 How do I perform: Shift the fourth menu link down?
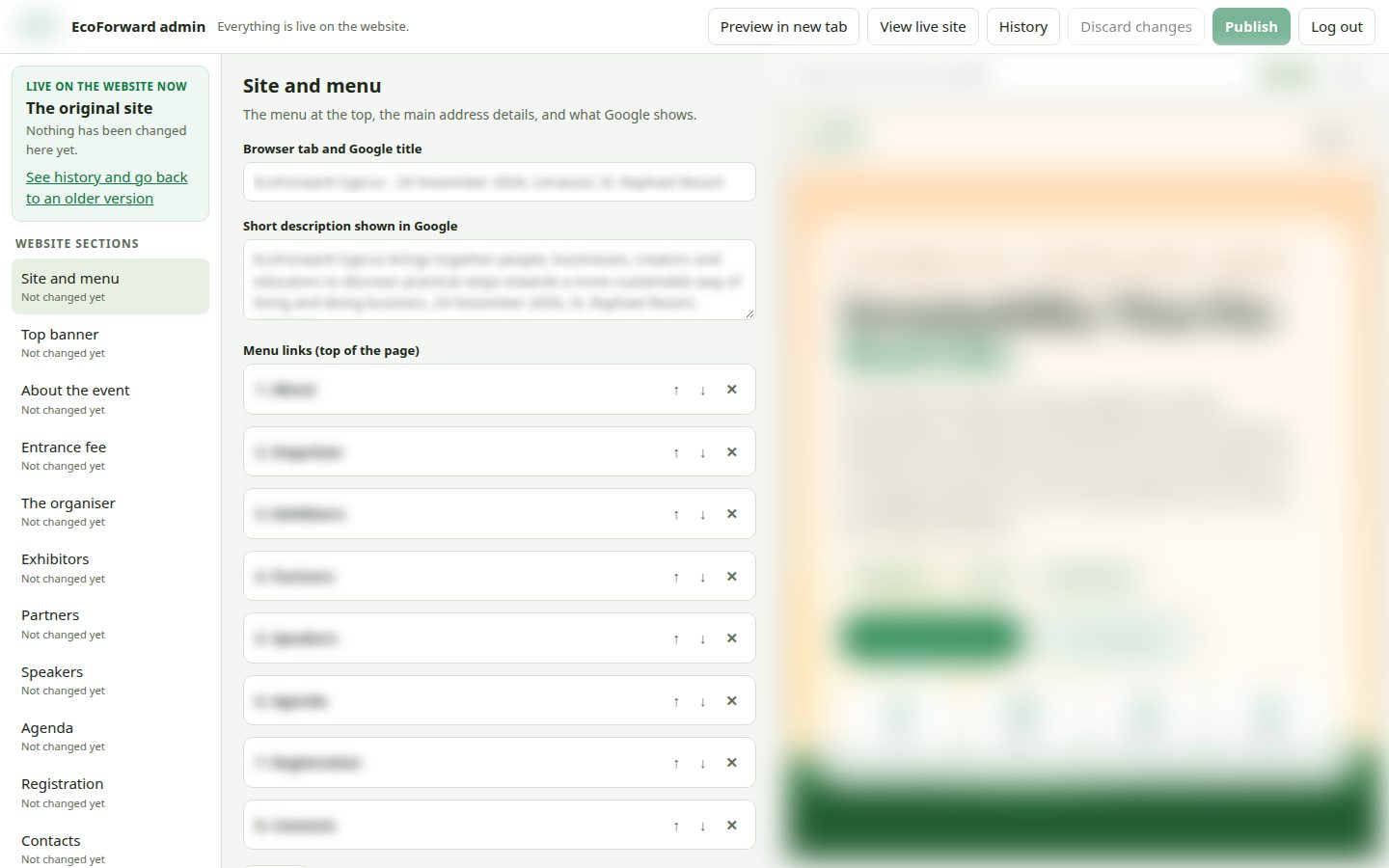click(703, 577)
